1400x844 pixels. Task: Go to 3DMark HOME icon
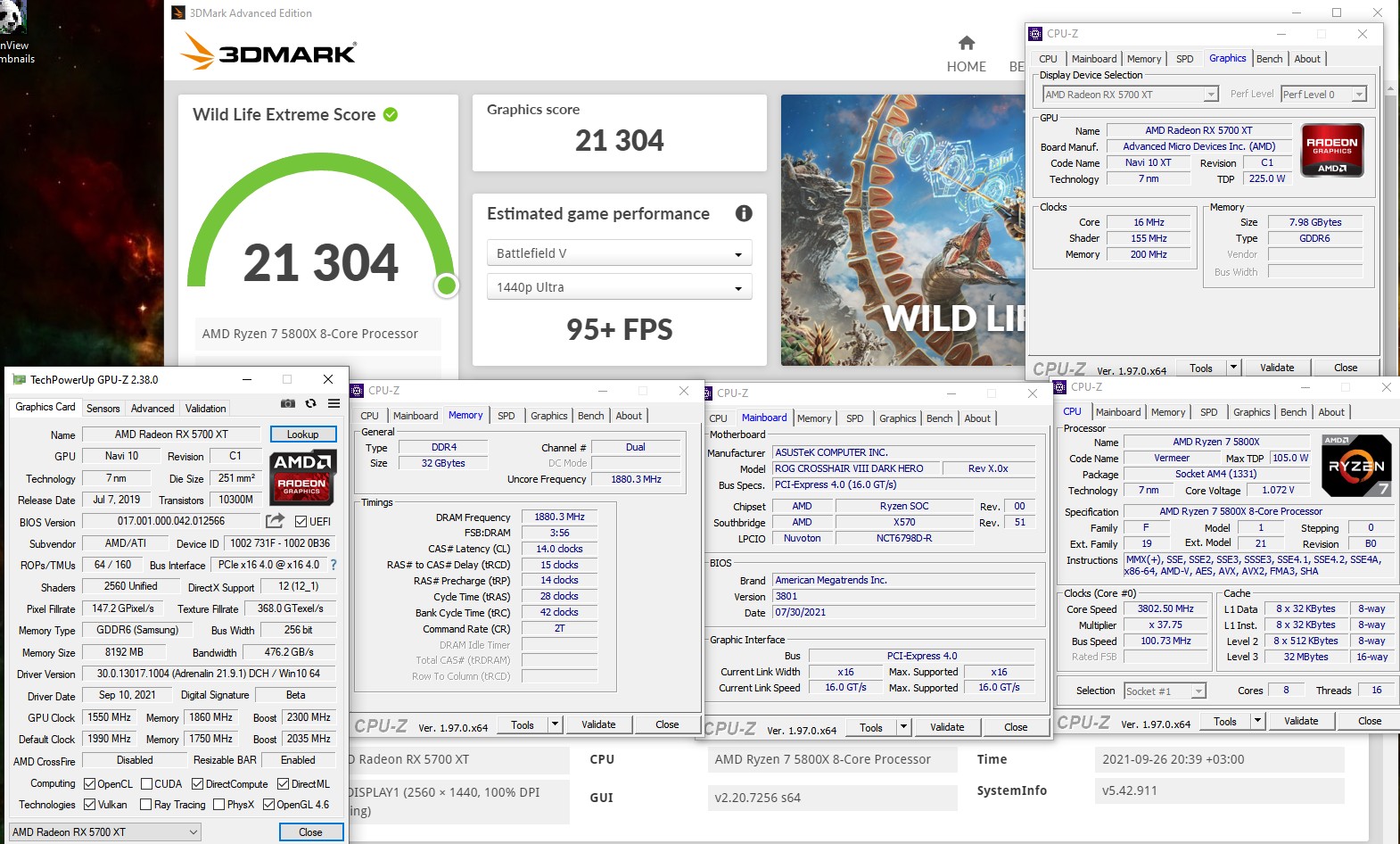tap(967, 44)
